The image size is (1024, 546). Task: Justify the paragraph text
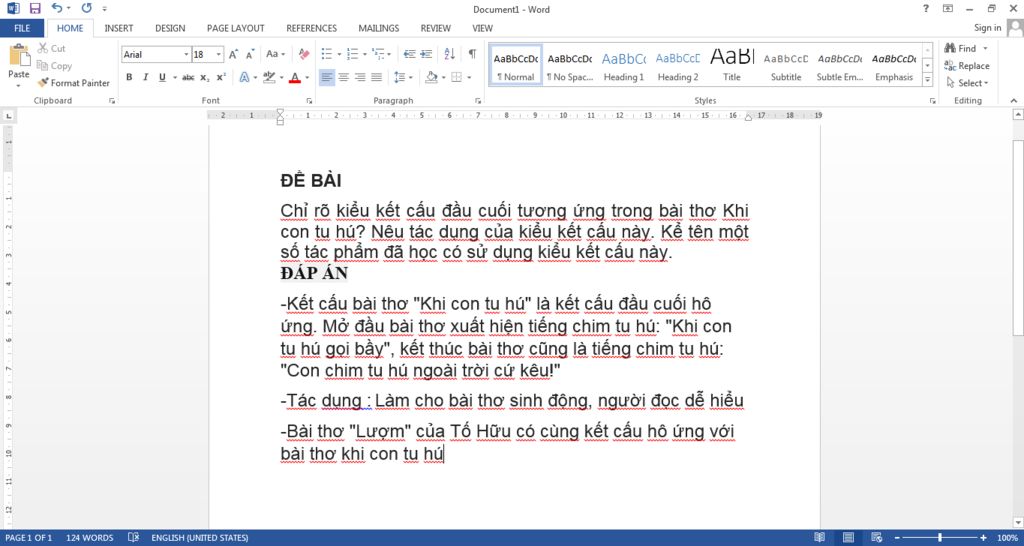coord(376,78)
